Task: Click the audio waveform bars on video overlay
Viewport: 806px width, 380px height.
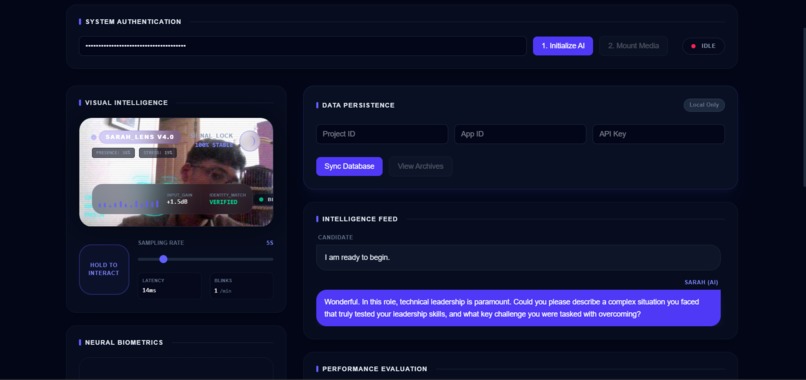Action: (129, 204)
